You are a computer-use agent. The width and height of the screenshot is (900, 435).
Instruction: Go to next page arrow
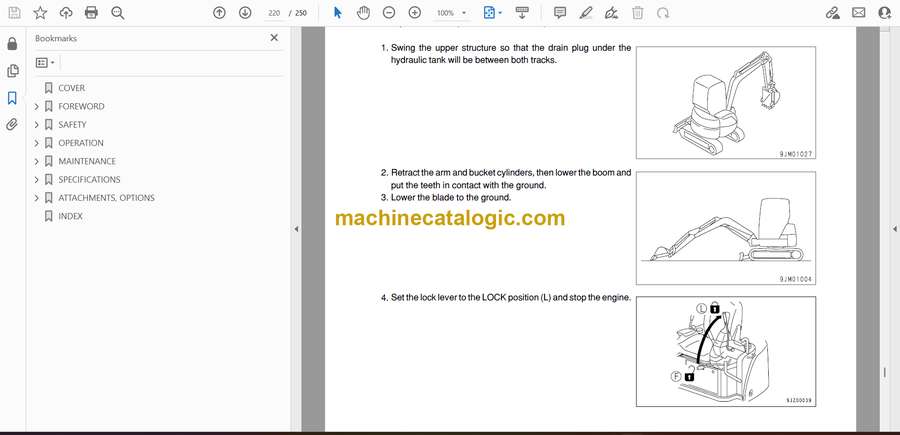pyautogui.click(x=245, y=13)
